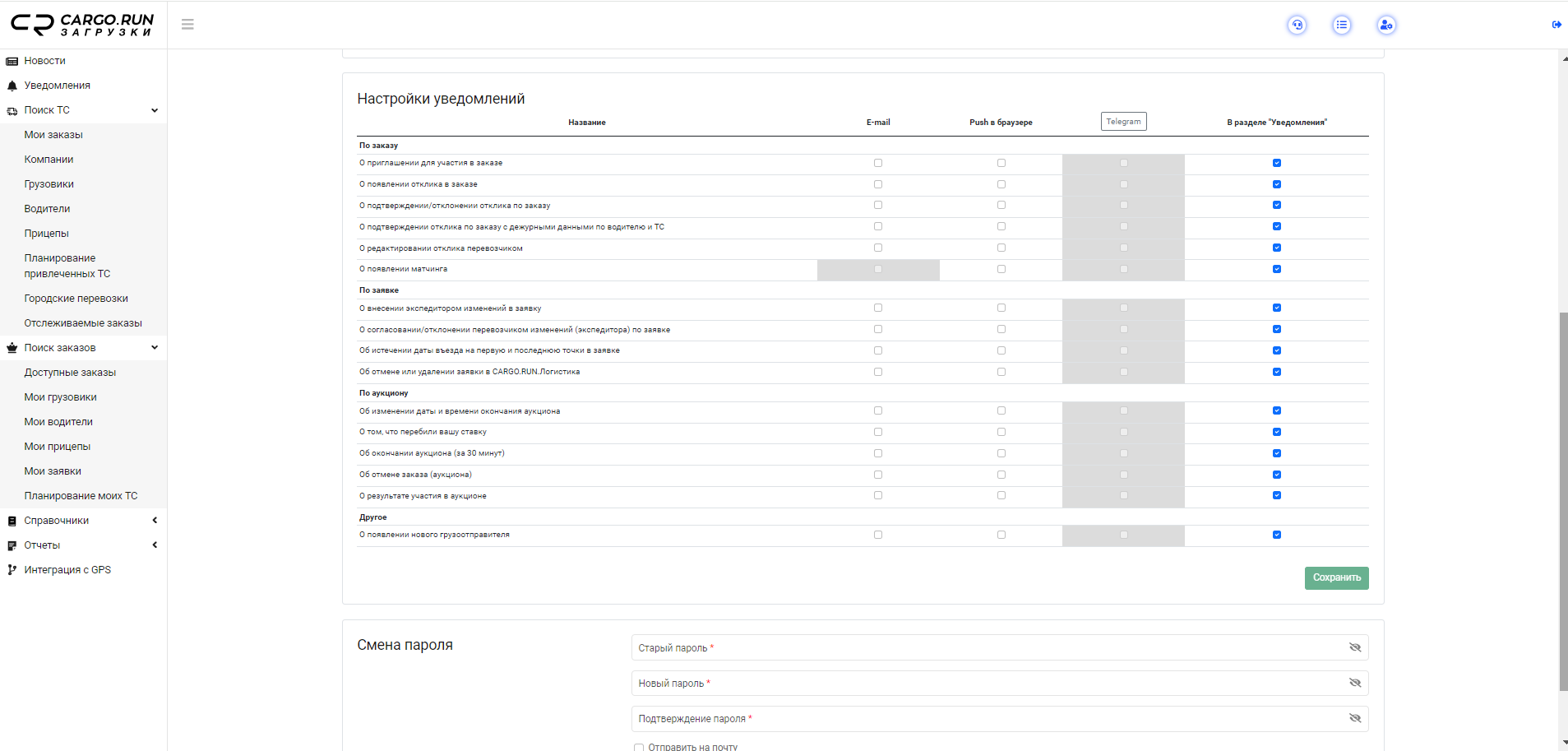Click the book icon next to Справочники
The image size is (1568, 751).
[12, 521]
